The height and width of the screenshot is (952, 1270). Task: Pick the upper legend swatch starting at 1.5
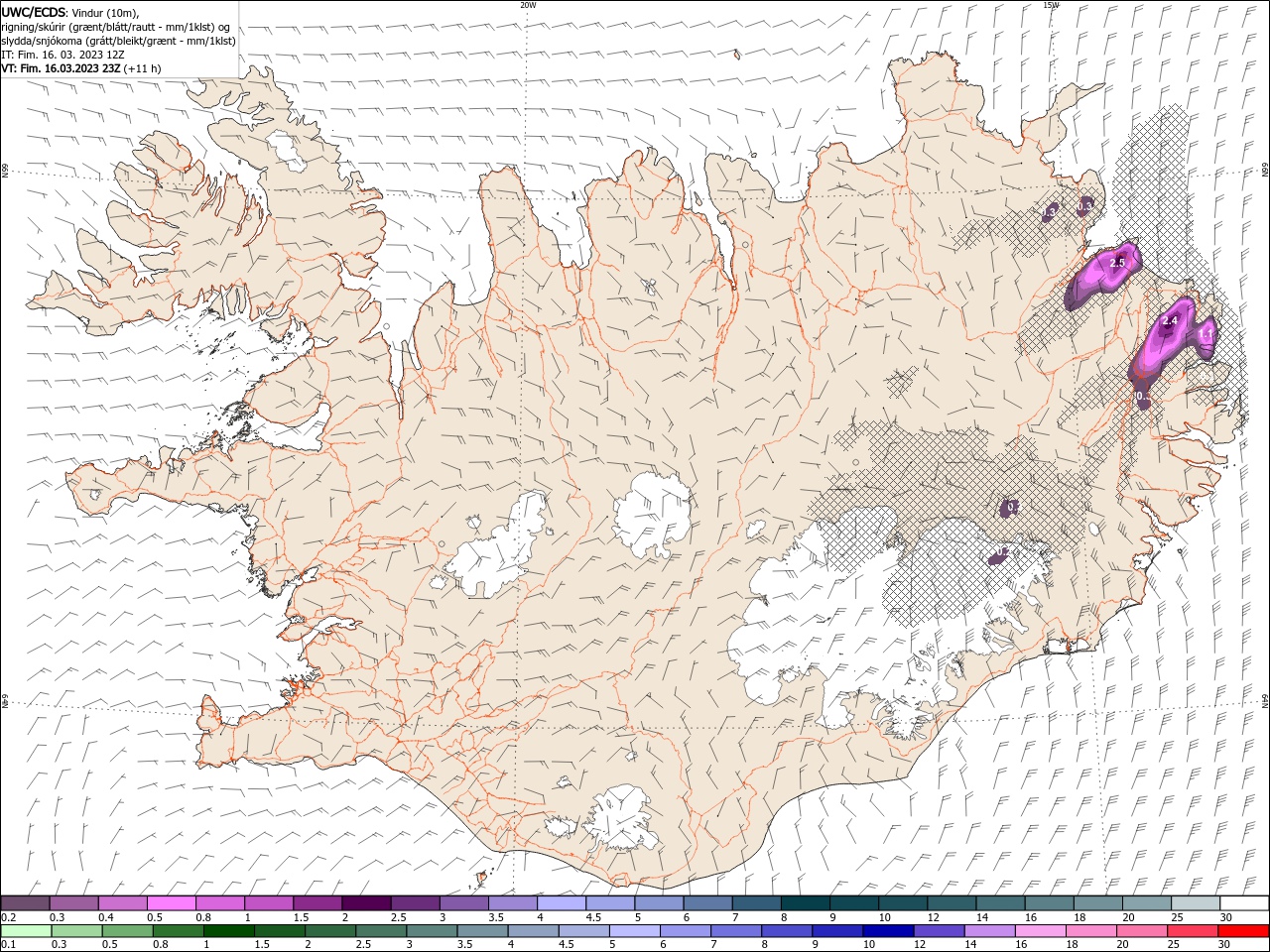(x=317, y=903)
